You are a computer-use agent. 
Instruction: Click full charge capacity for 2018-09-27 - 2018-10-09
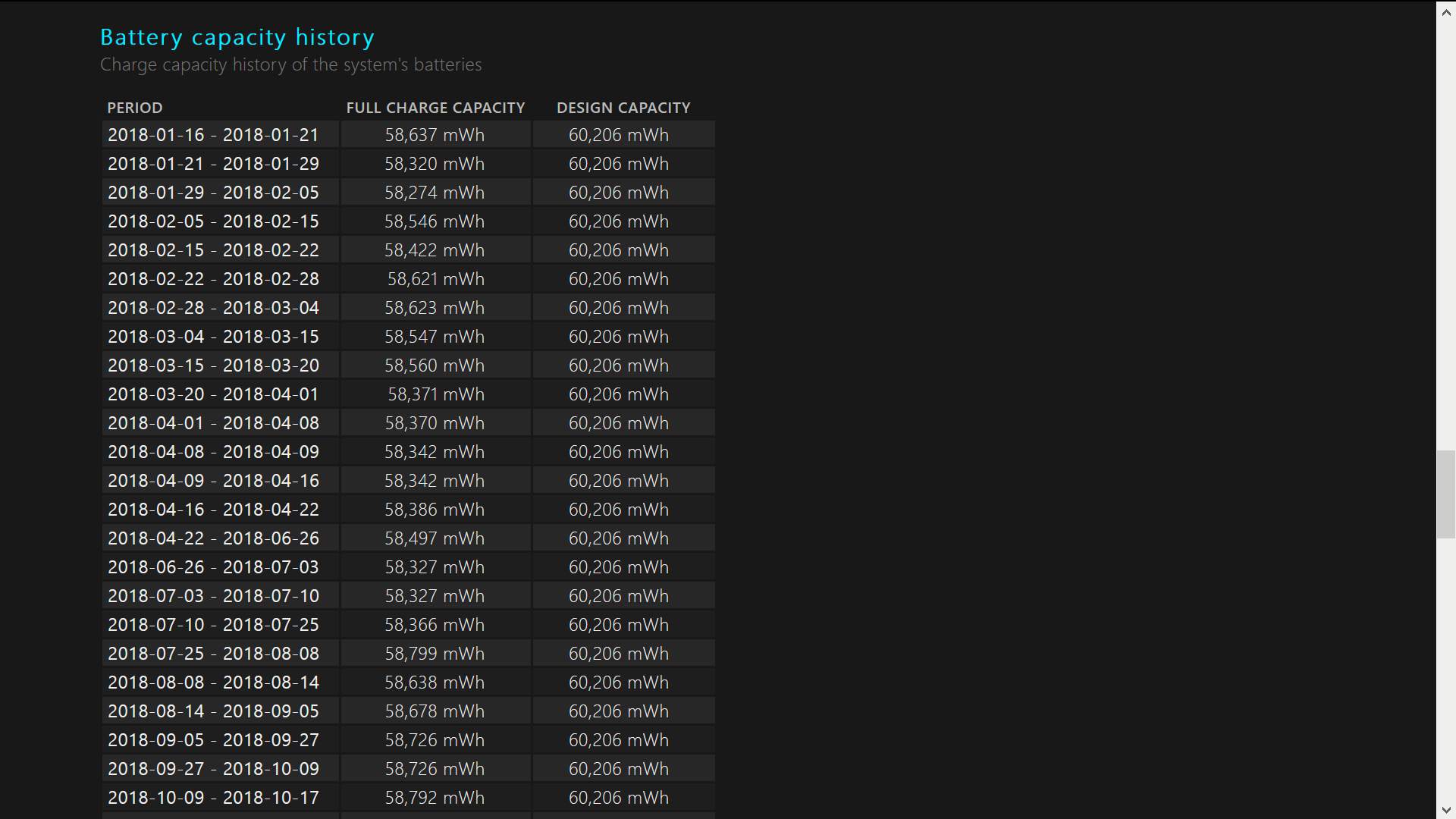[435, 769]
